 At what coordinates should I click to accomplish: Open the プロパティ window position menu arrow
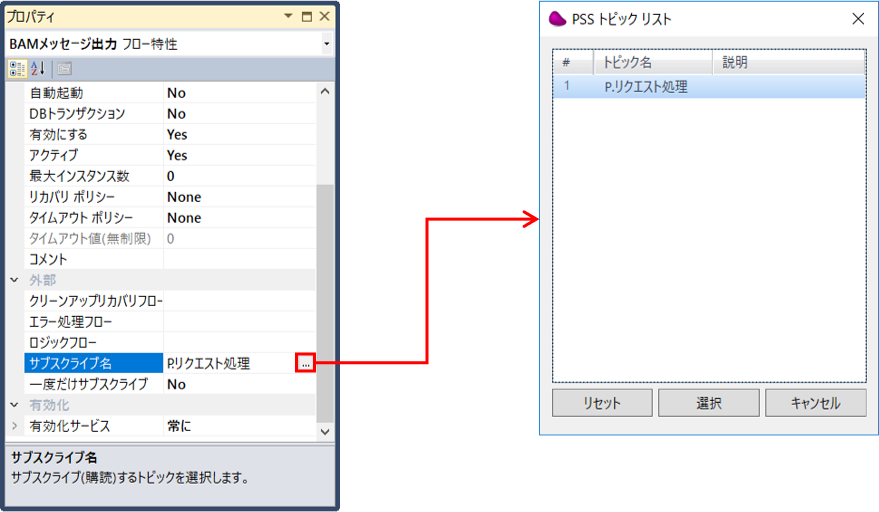click(288, 16)
